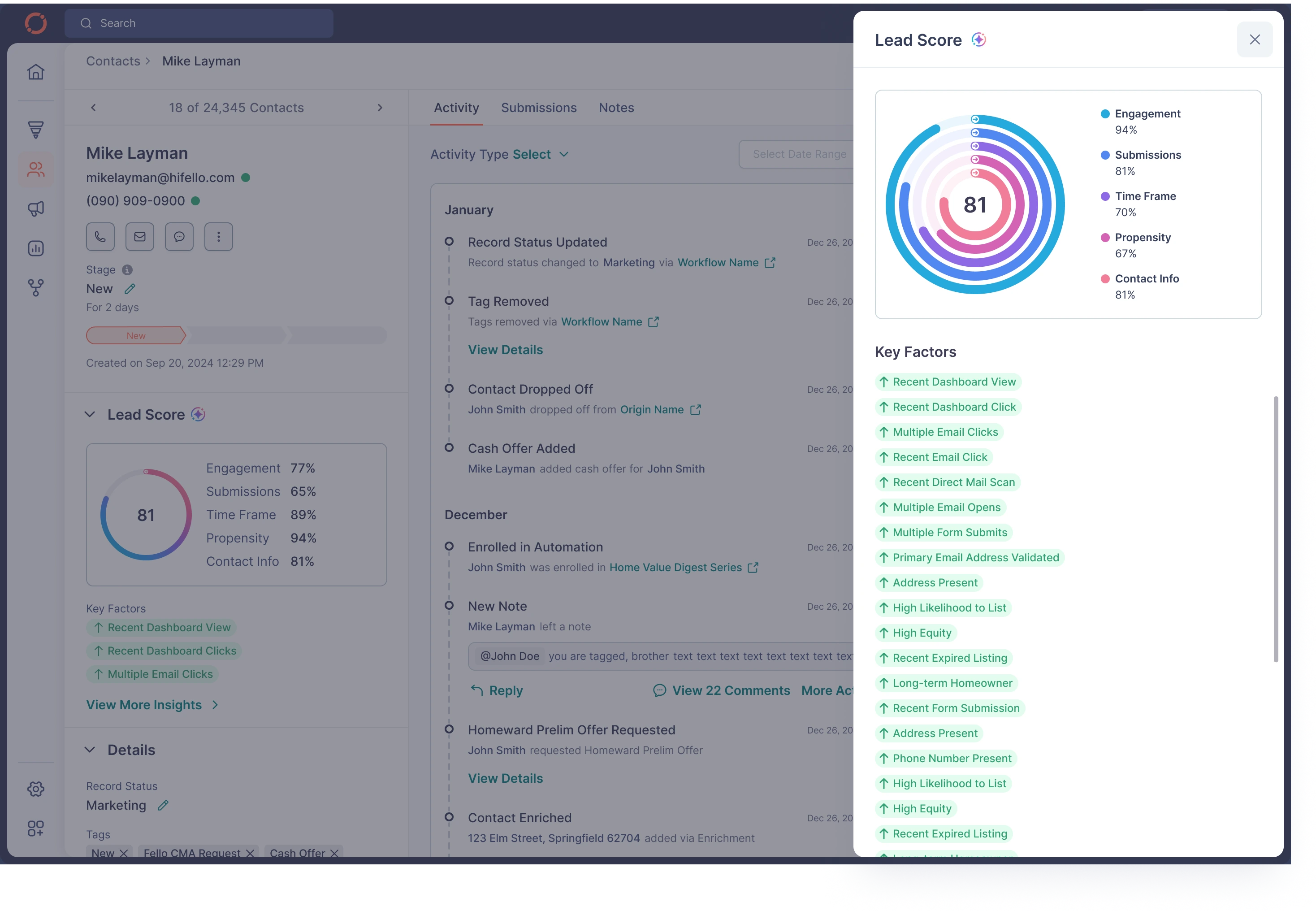Edit stage with pencil icon next to New

pos(130,289)
